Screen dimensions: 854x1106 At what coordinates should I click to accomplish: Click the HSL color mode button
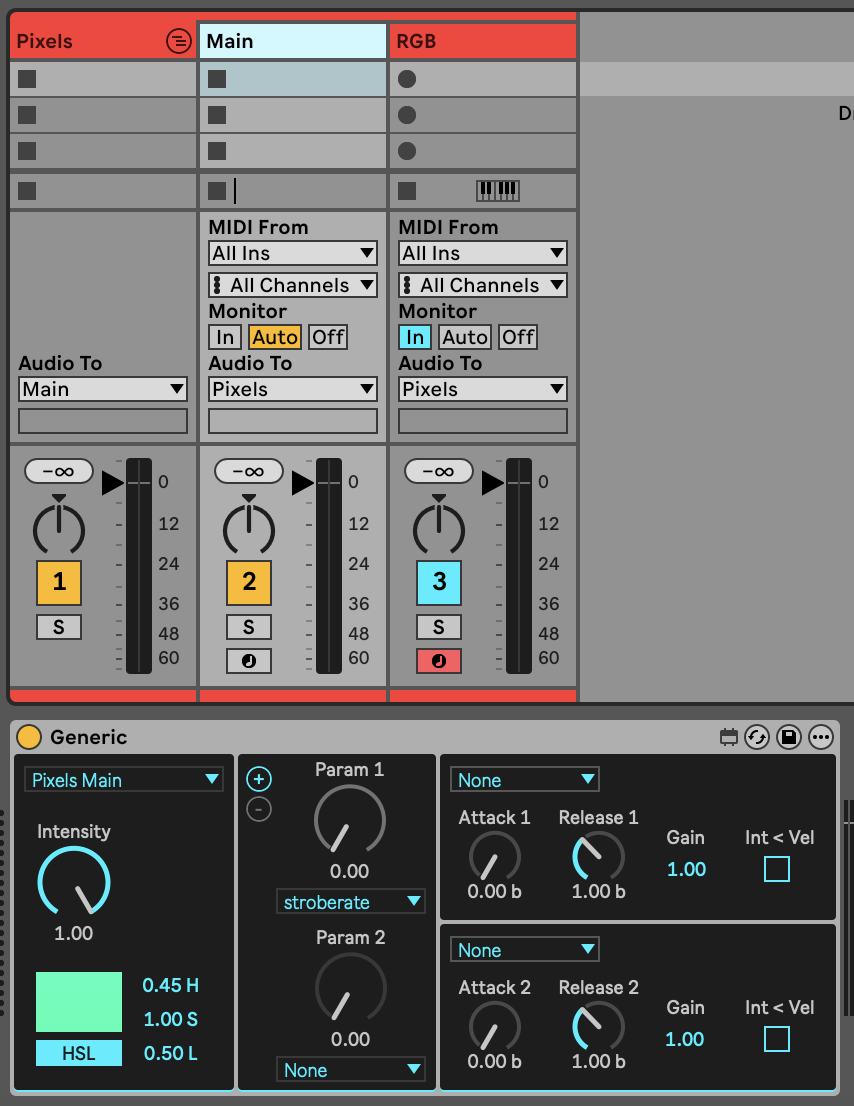[79, 1053]
